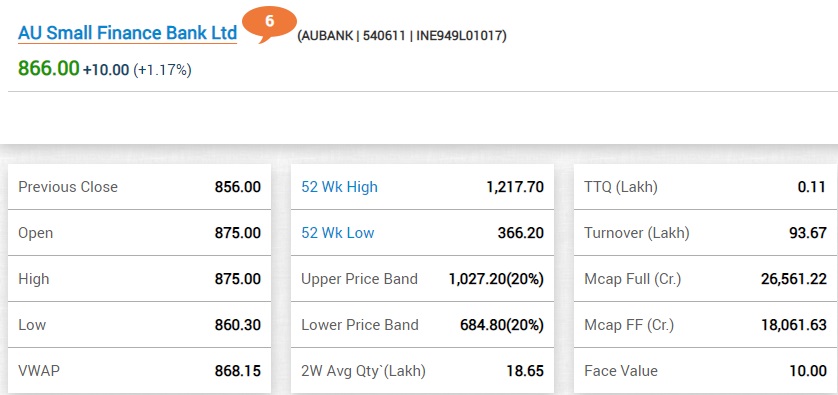Open the 52 Wk Low link
Image resolution: width=838 pixels, height=395 pixels.
(x=338, y=233)
